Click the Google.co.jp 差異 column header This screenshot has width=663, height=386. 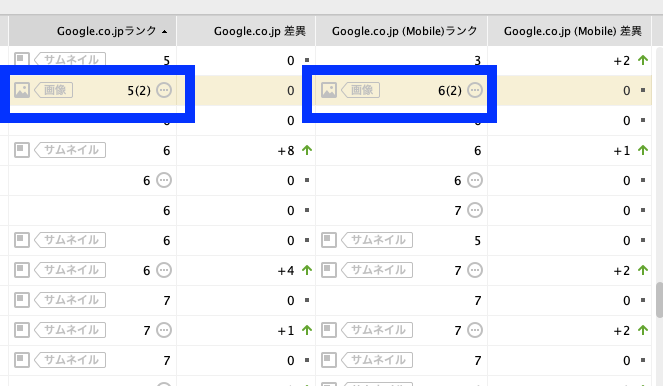pos(260,31)
